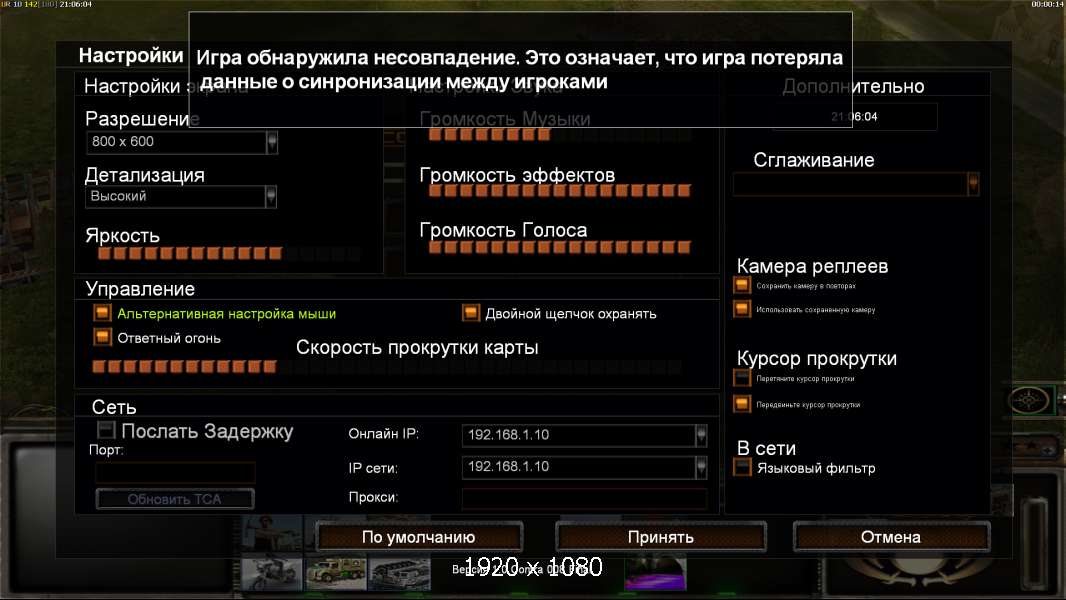Enable the Послать Задержку checkbox
The height and width of the screenshot is (600, 1066).
106,430
